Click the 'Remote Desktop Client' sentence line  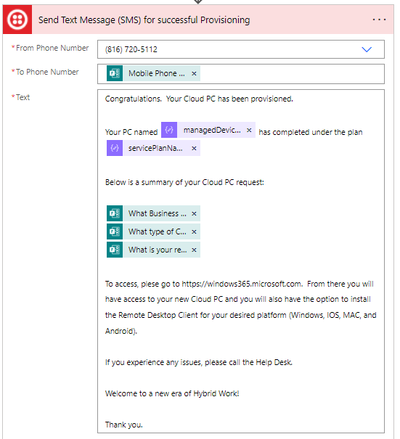coord(241,315)
